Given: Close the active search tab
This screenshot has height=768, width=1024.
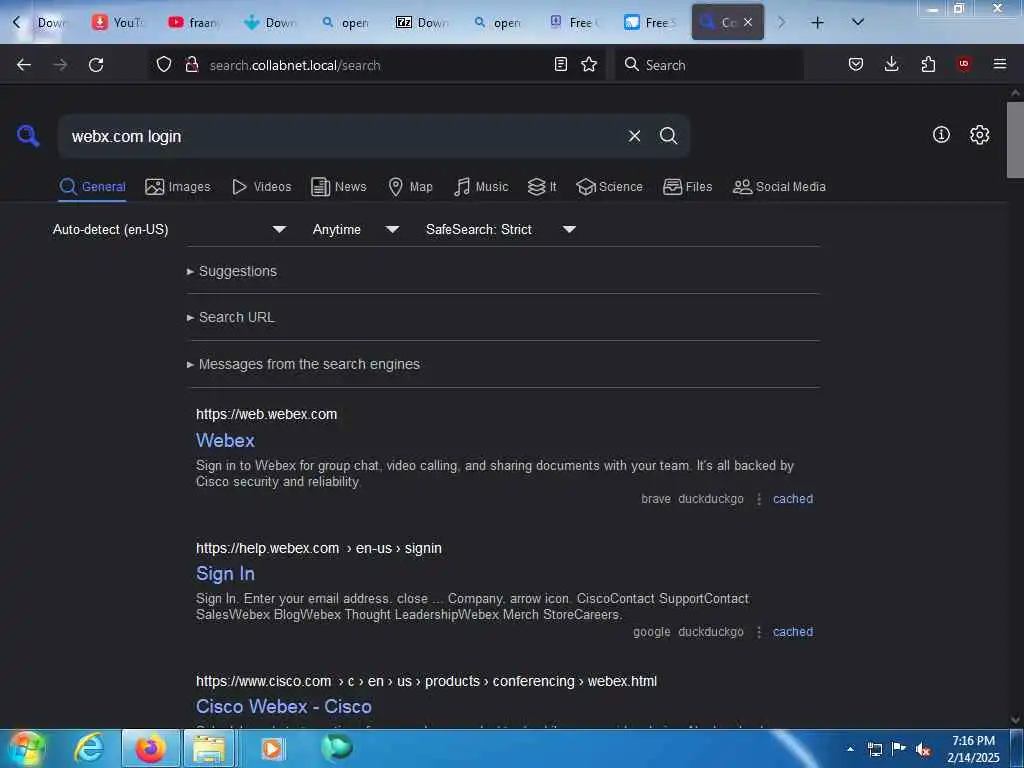Looking at the screenshot, I should coord(748,22).
